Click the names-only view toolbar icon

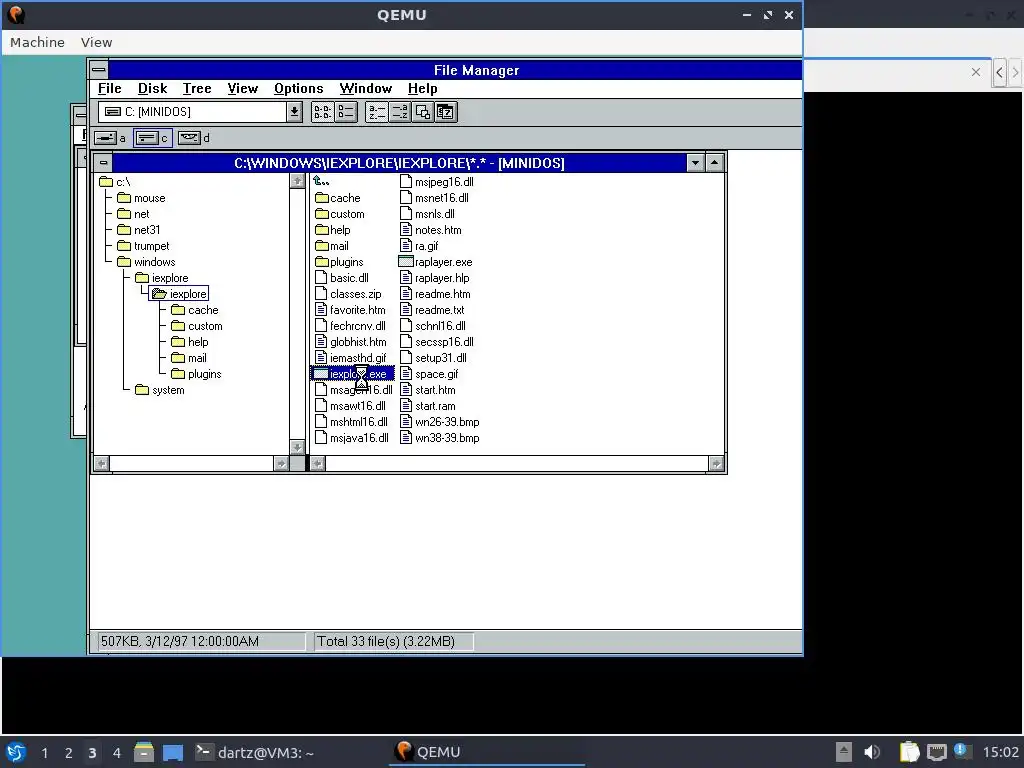[x=323, y=112]
